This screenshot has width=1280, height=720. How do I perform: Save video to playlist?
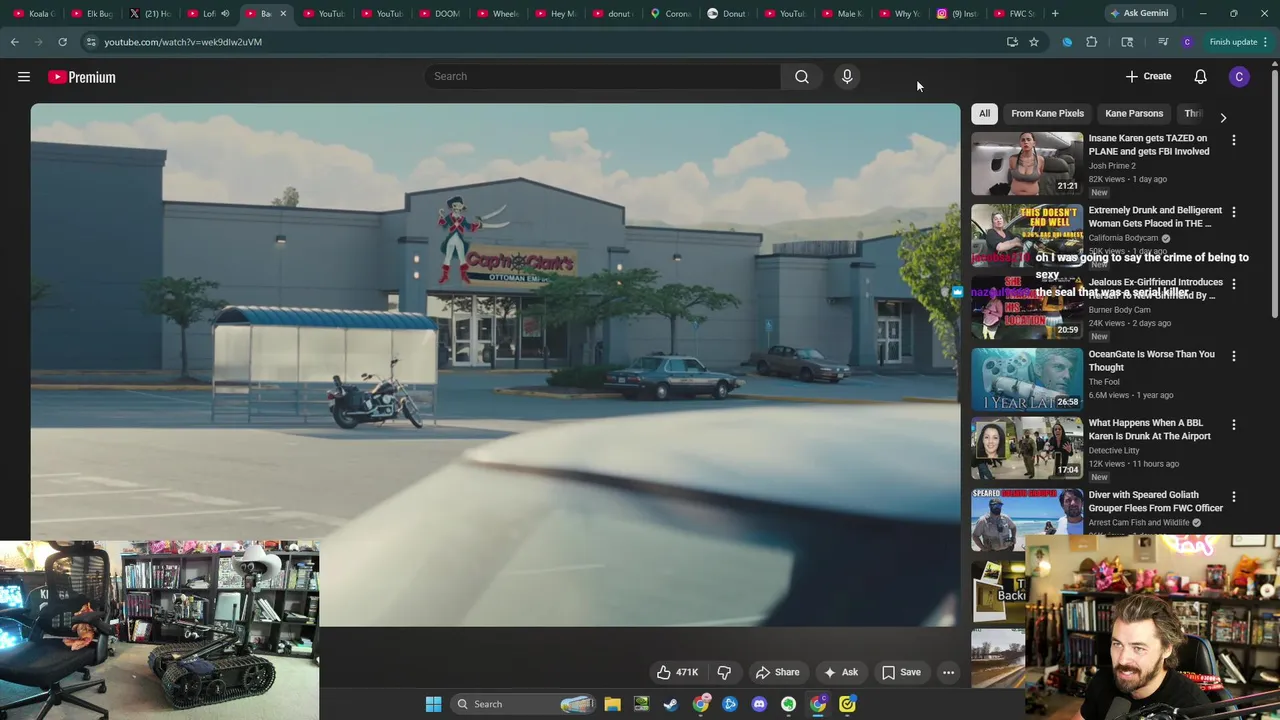(901, 672)
